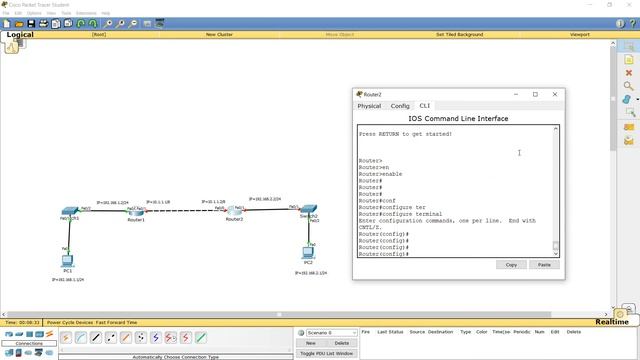Choose the Serial DTE red zigzag cable
This screenshot has width=640, height=360.
tap(186, 338)
